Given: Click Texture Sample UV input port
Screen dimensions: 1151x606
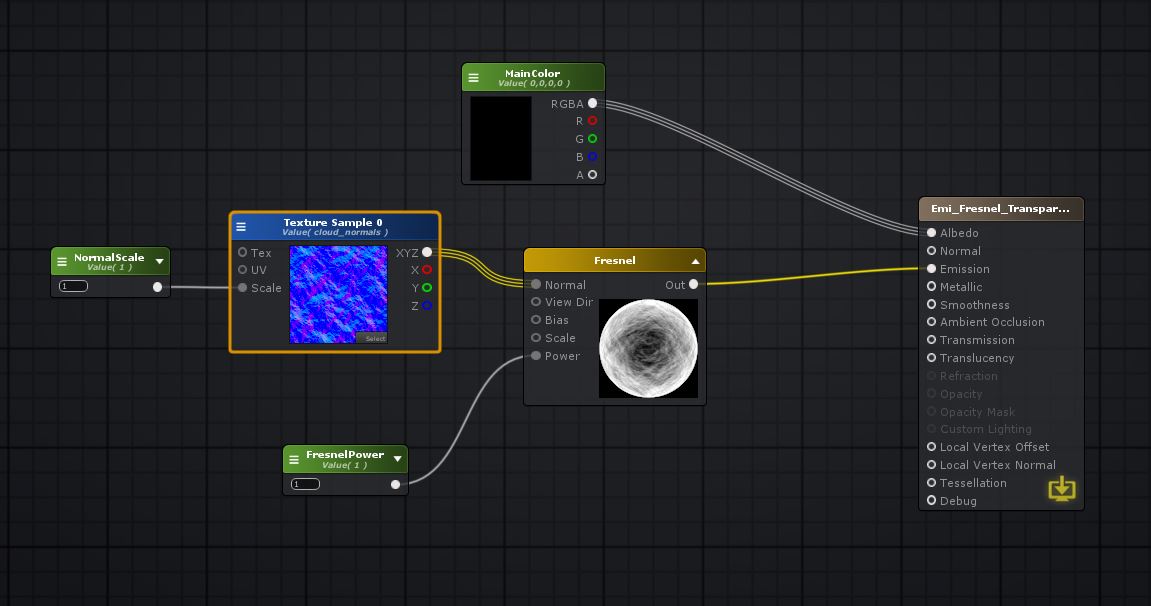Looking at the screenshot, I should pos(242,270).
